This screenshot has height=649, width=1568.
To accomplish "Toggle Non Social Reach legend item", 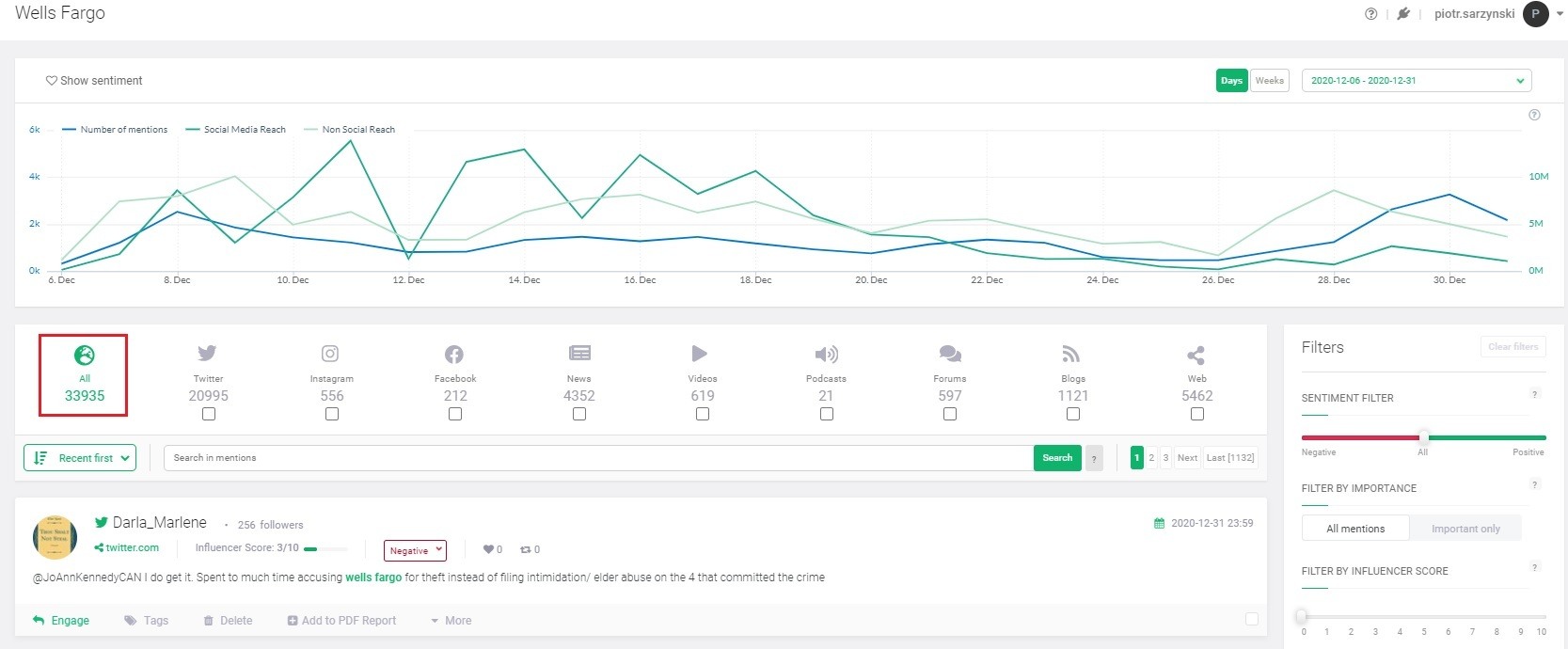I will tap(350, 130).
